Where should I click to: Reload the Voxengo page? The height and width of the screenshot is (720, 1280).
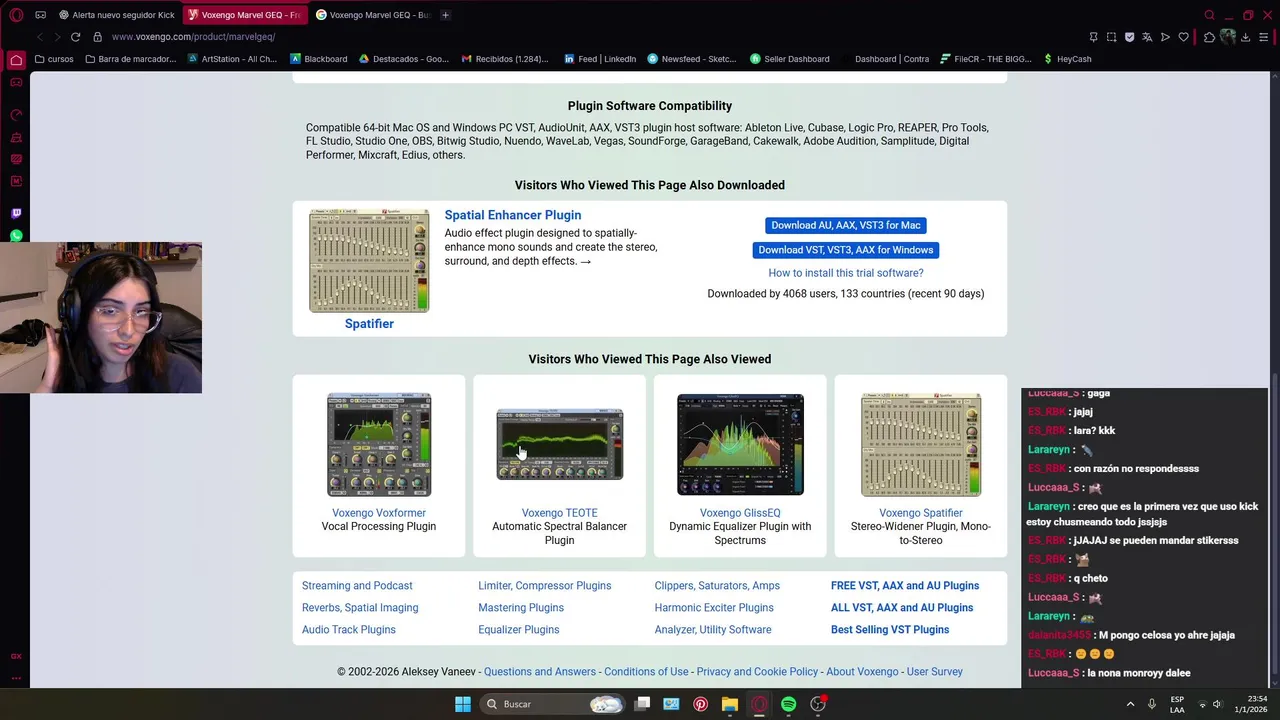(x=75, y=37)
